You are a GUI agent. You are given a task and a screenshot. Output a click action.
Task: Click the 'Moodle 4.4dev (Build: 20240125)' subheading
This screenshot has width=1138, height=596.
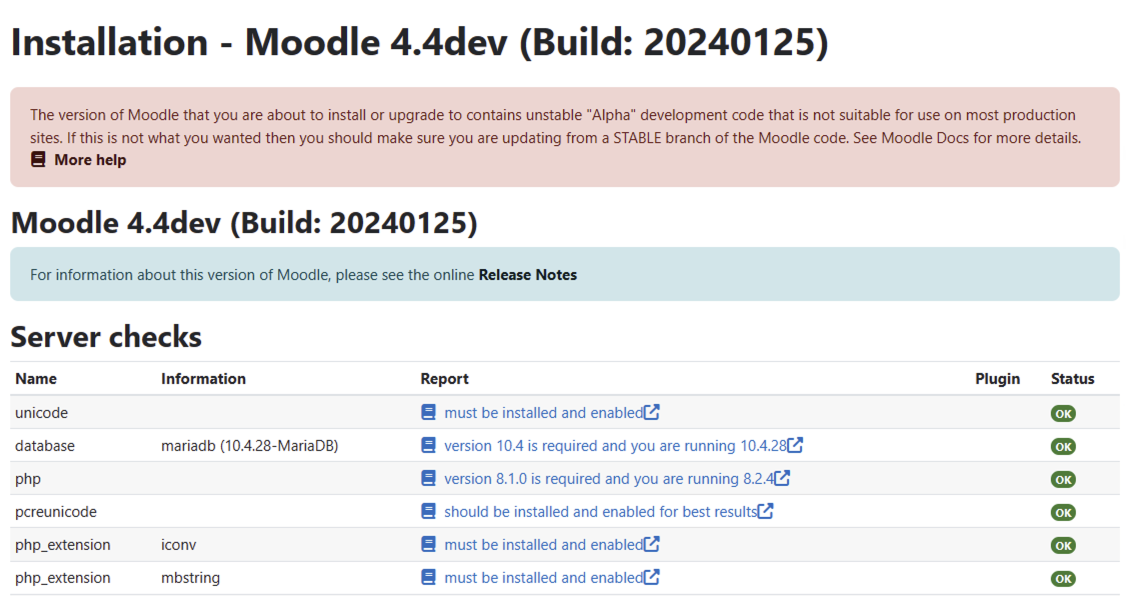pos(244,223)
